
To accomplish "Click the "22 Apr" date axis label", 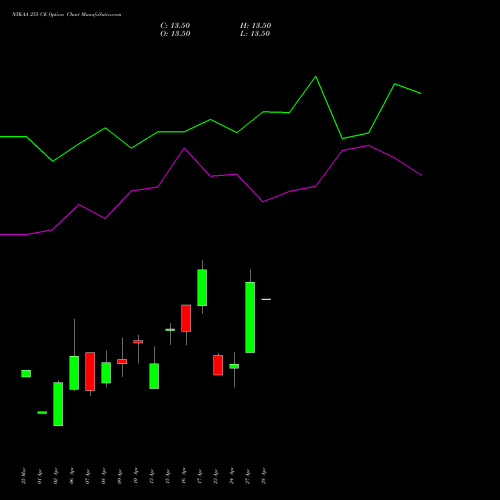I will coord(216,476).
